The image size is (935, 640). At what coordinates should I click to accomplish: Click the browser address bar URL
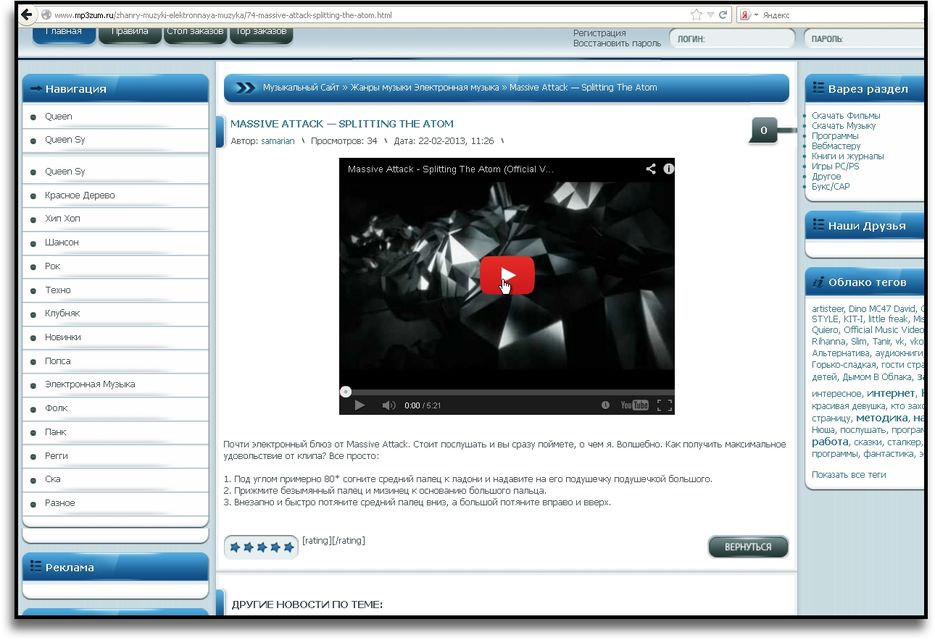click(x=223, y=15)
